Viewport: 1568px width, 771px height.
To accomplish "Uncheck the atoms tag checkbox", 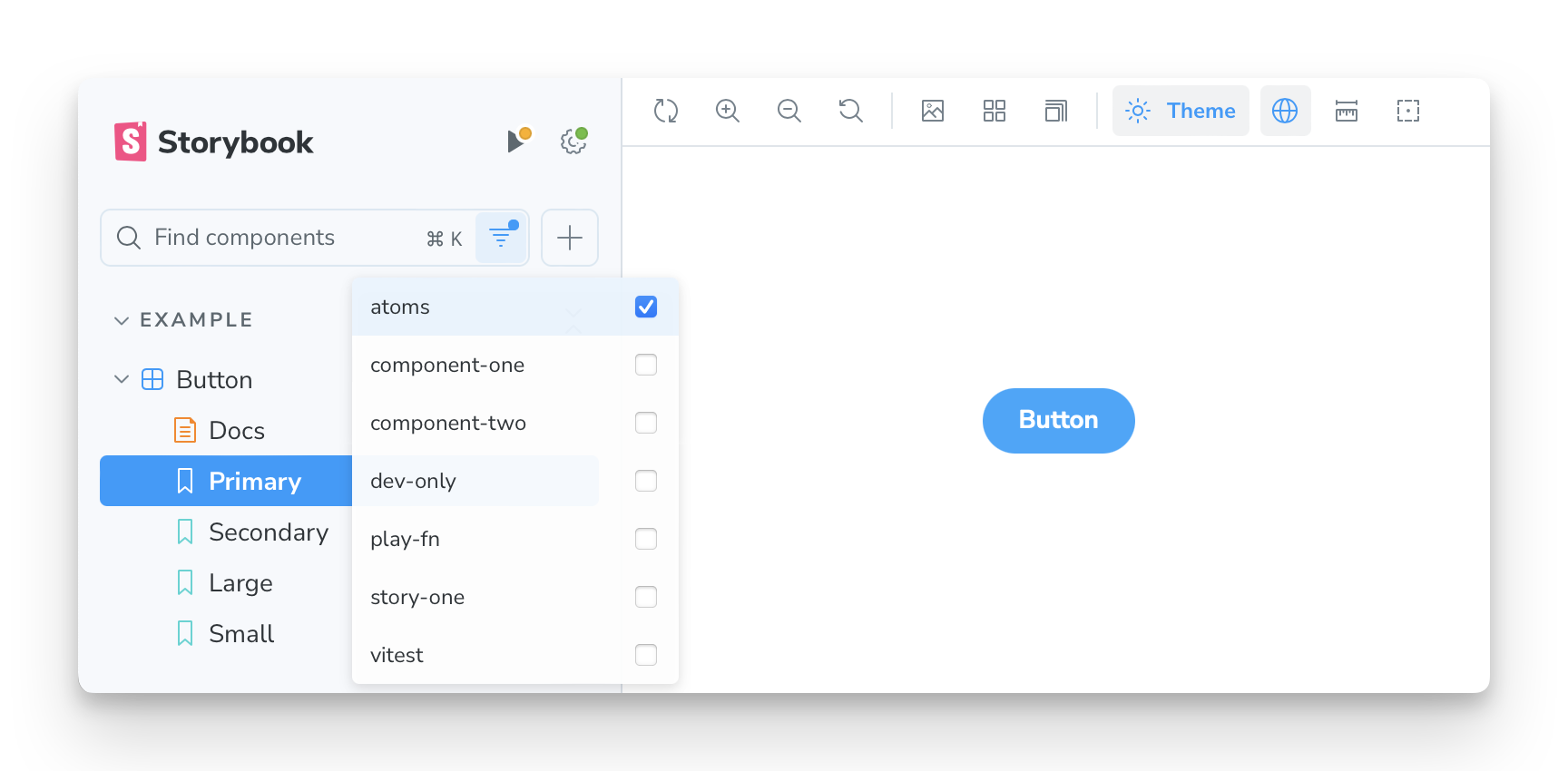I will point(646,307).
